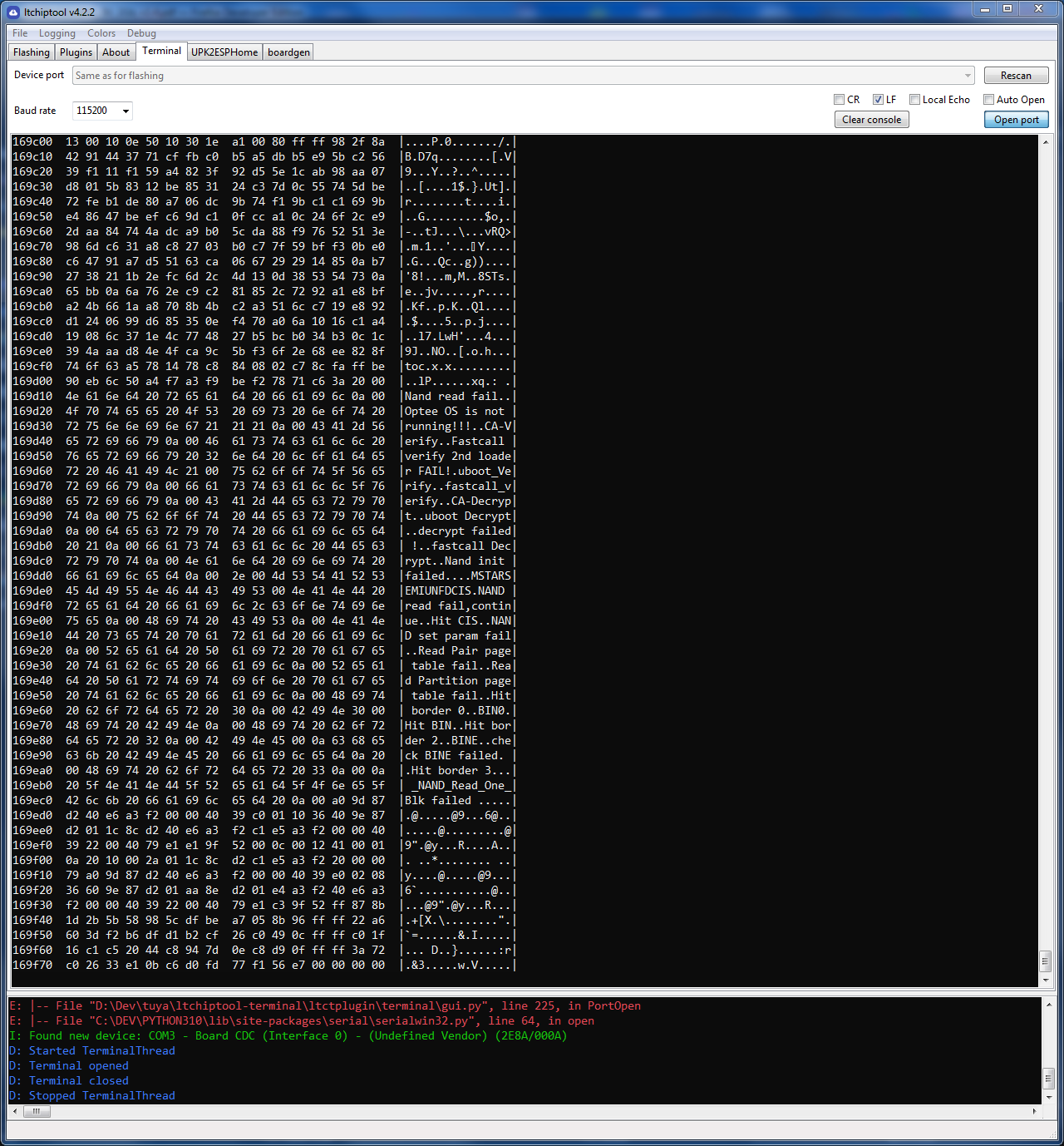The height and width of the screenshot is (1146, 1064).
Task: Open the Baud rate dropdown
Action: pos(126,111)
